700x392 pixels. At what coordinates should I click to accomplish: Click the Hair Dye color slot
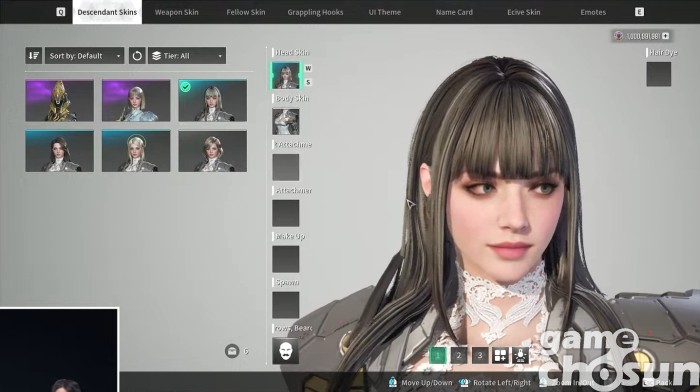coord(658,74)
